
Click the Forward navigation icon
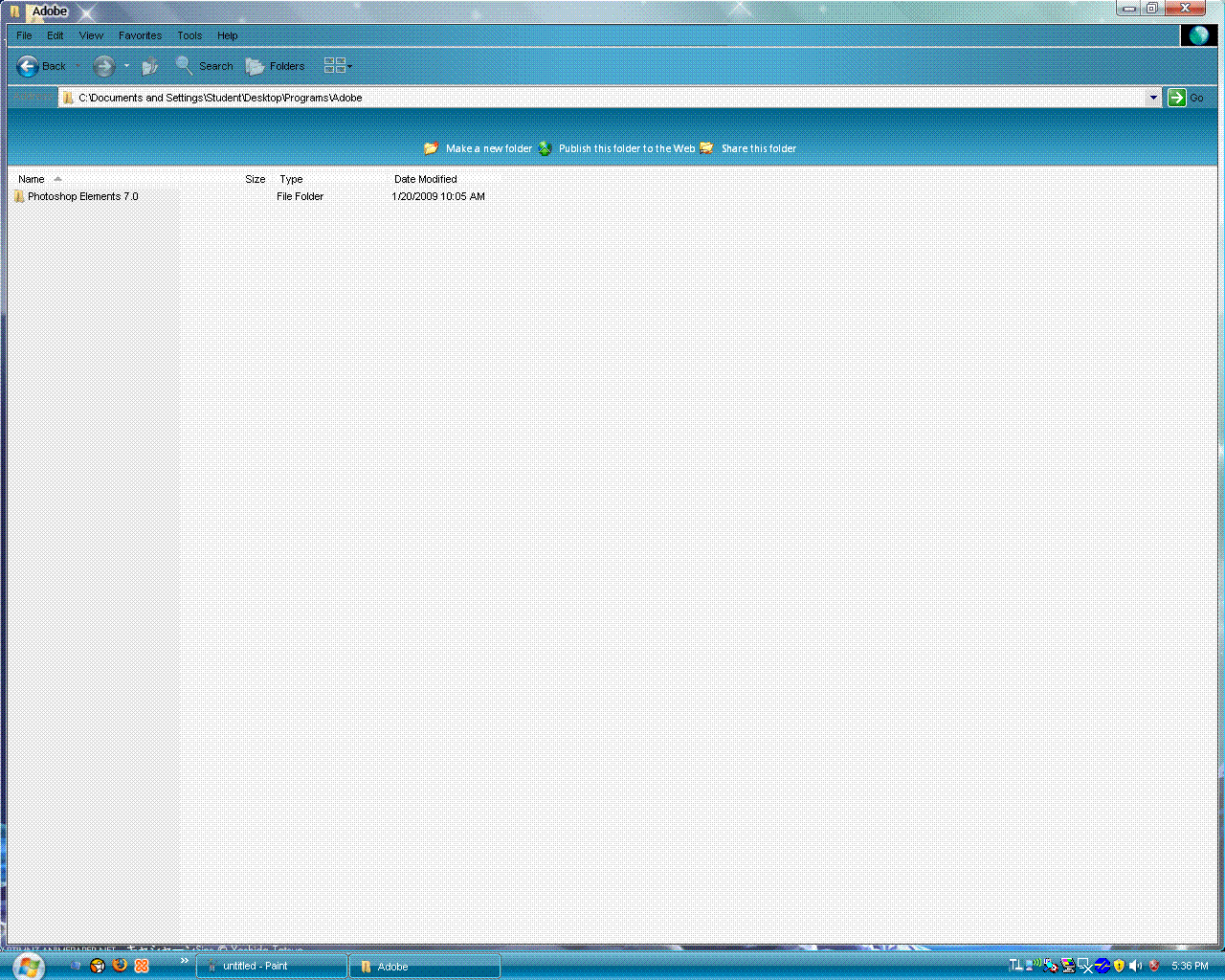point(103,65)
